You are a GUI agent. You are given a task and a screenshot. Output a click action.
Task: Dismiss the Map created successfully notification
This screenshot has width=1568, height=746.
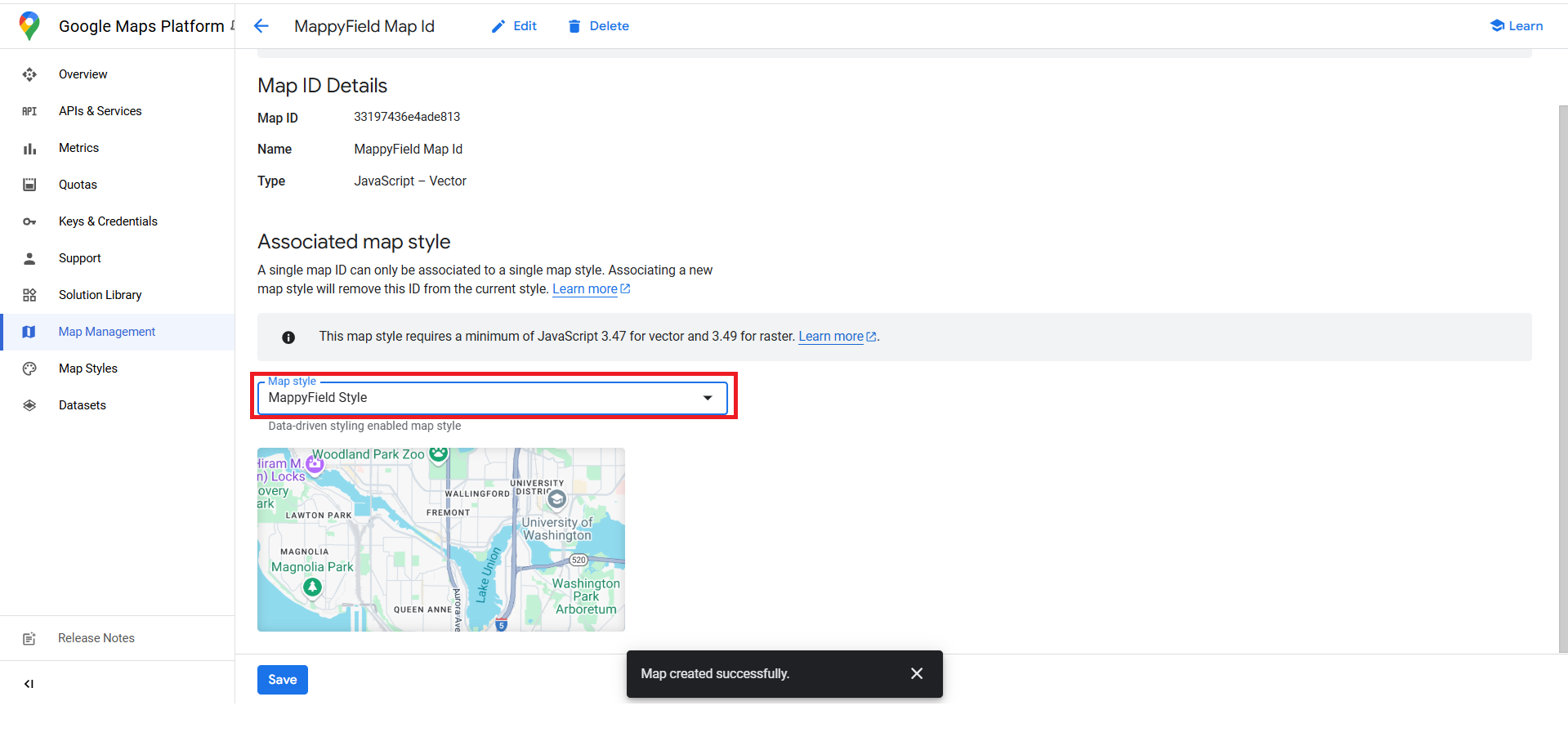click(x=916, y=673)
